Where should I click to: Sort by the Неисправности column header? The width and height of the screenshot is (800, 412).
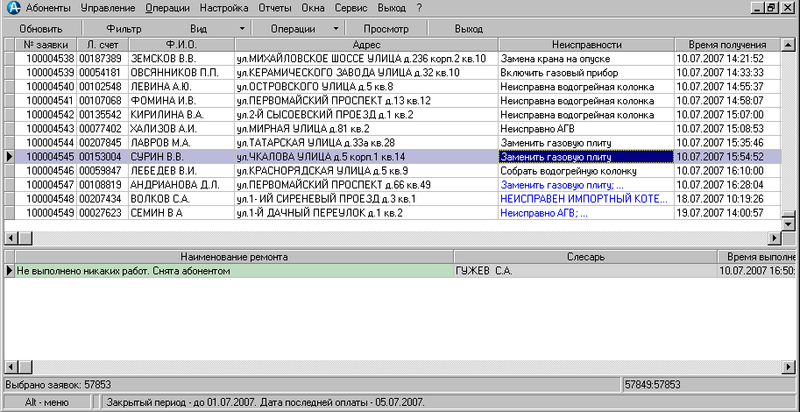point(586,45)
